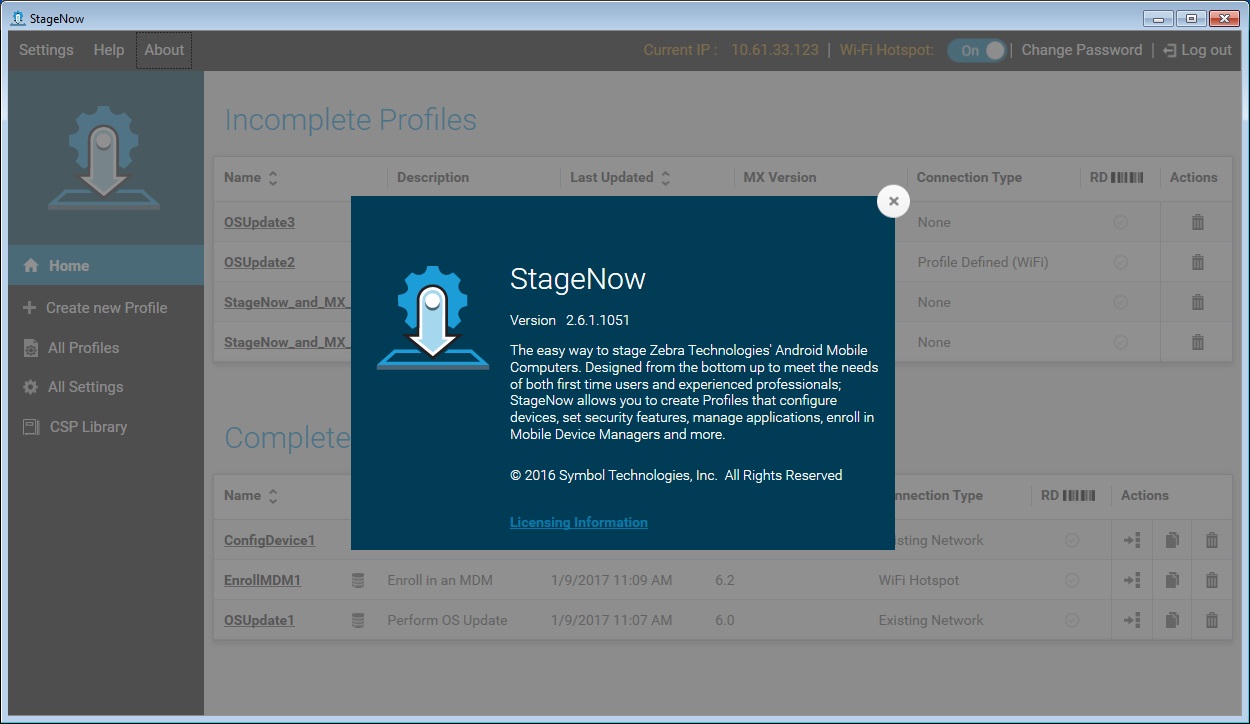
Task: Open the Settings menu
Action: [46, 50]
